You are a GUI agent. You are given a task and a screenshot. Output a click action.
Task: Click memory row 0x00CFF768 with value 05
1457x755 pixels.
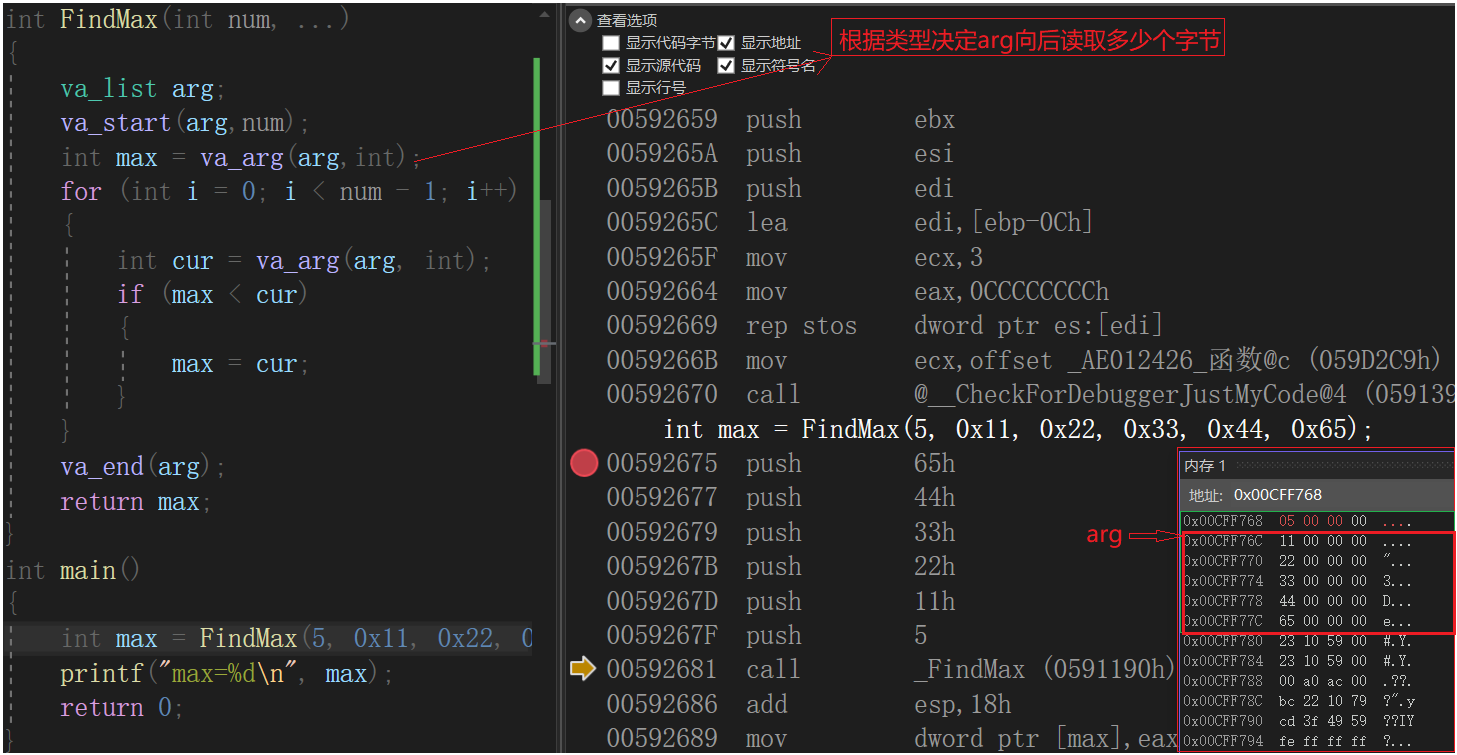click(1297, 521)
